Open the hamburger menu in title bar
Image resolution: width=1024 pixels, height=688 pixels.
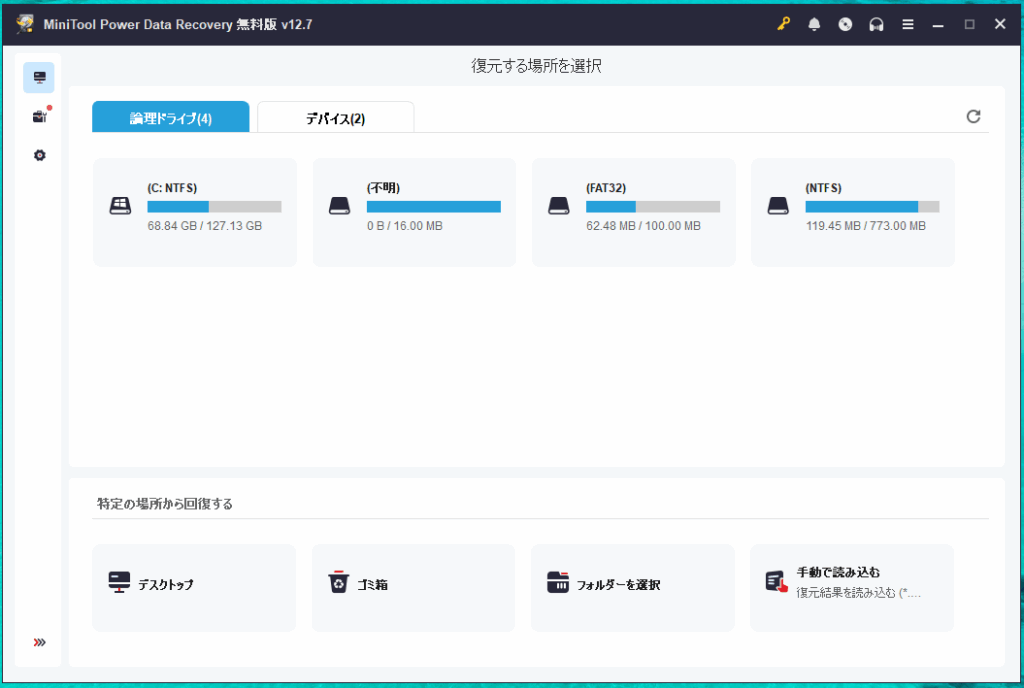click(907, 24)
